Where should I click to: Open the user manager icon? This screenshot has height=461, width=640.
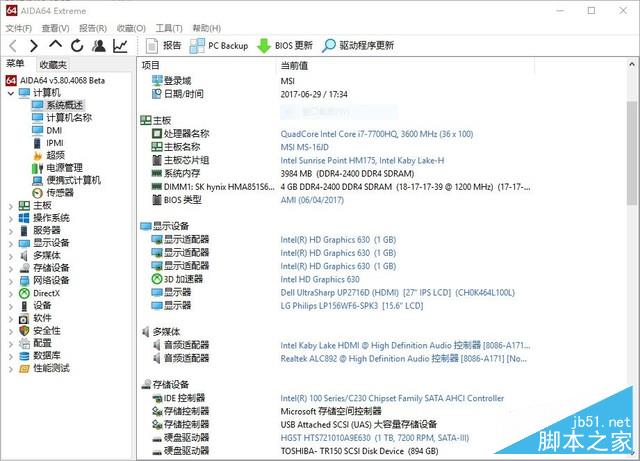coord(98,46)
